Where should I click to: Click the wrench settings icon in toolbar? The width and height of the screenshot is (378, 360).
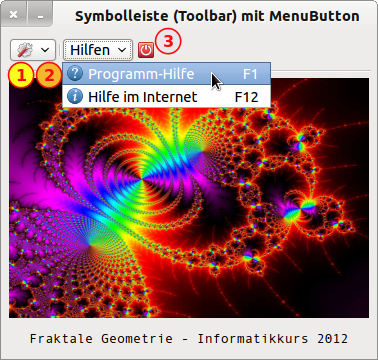[25, 50]
